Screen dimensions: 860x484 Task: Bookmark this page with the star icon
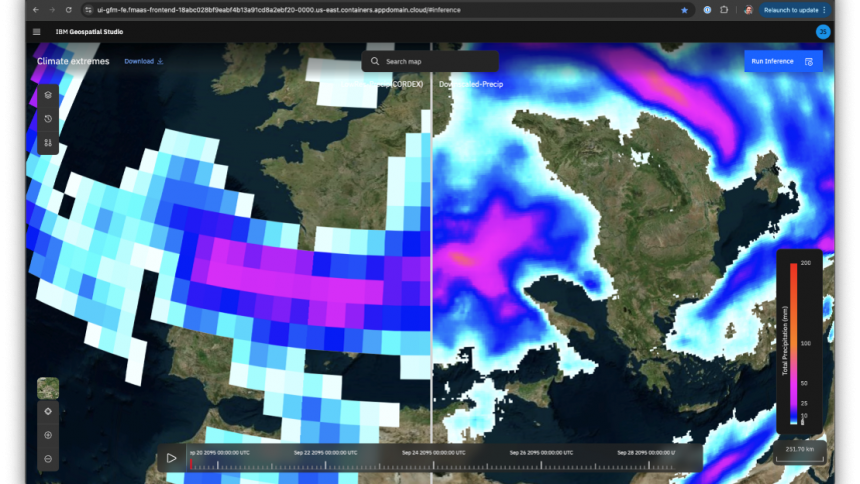(684, 10)
